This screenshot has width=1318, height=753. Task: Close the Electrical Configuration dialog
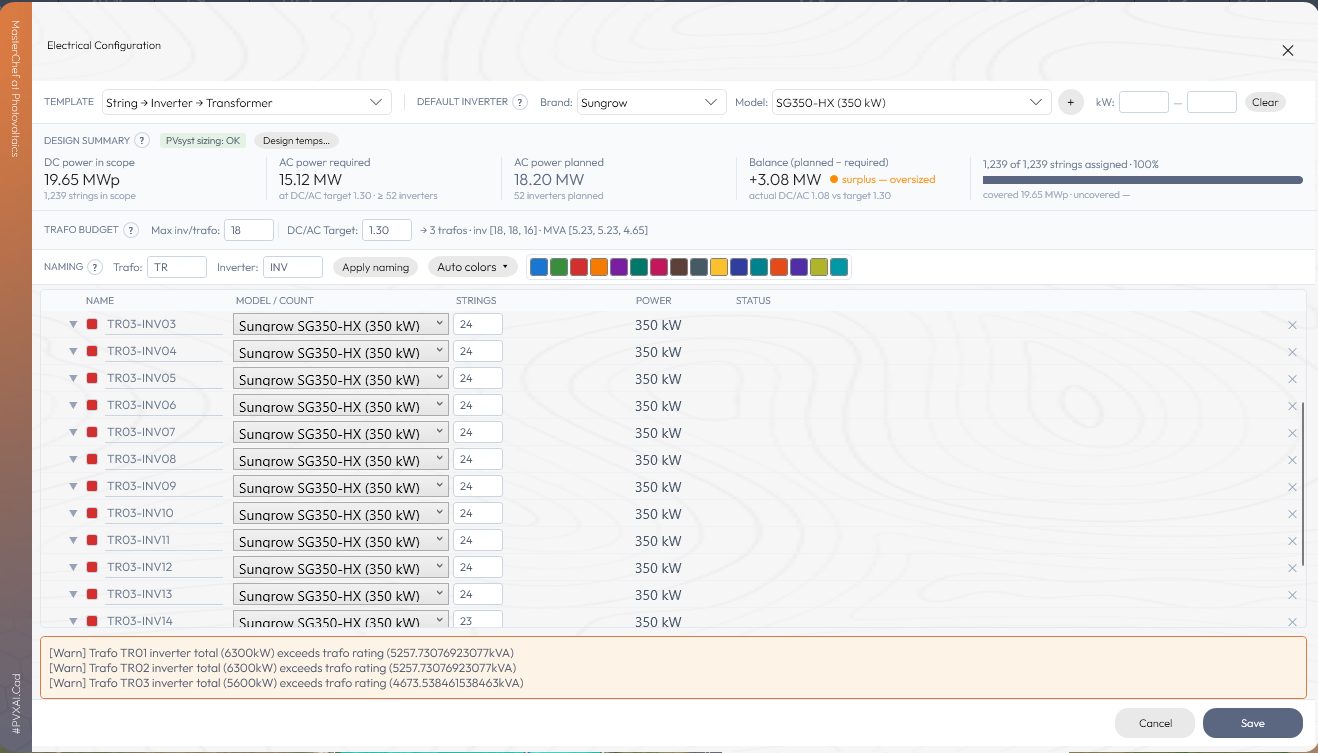(x=1288, y=50)
